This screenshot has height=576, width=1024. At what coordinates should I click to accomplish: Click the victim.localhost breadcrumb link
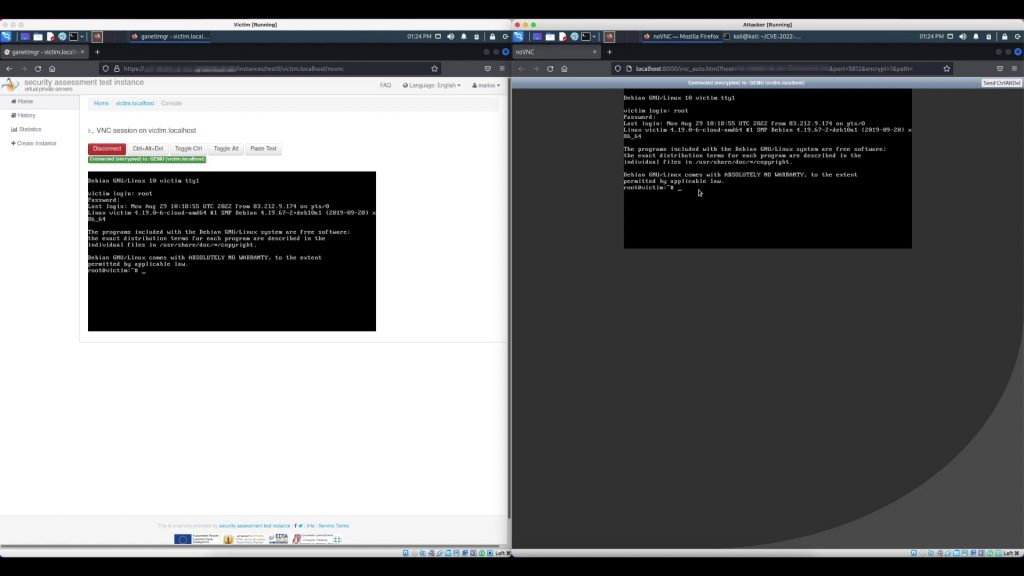point(135,103)
